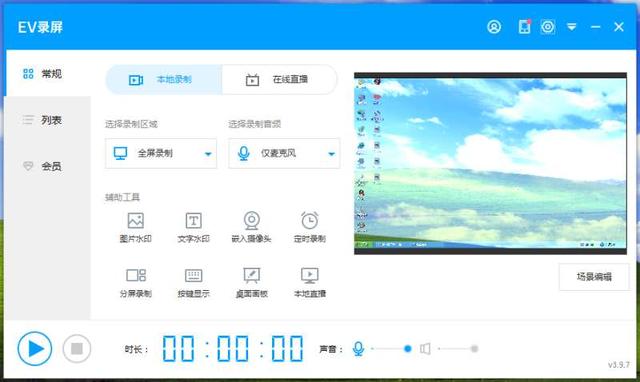640x382 pixels.
Task: Open the 定时录制 scheduled recording tool
Action: [x=310, y=228]
